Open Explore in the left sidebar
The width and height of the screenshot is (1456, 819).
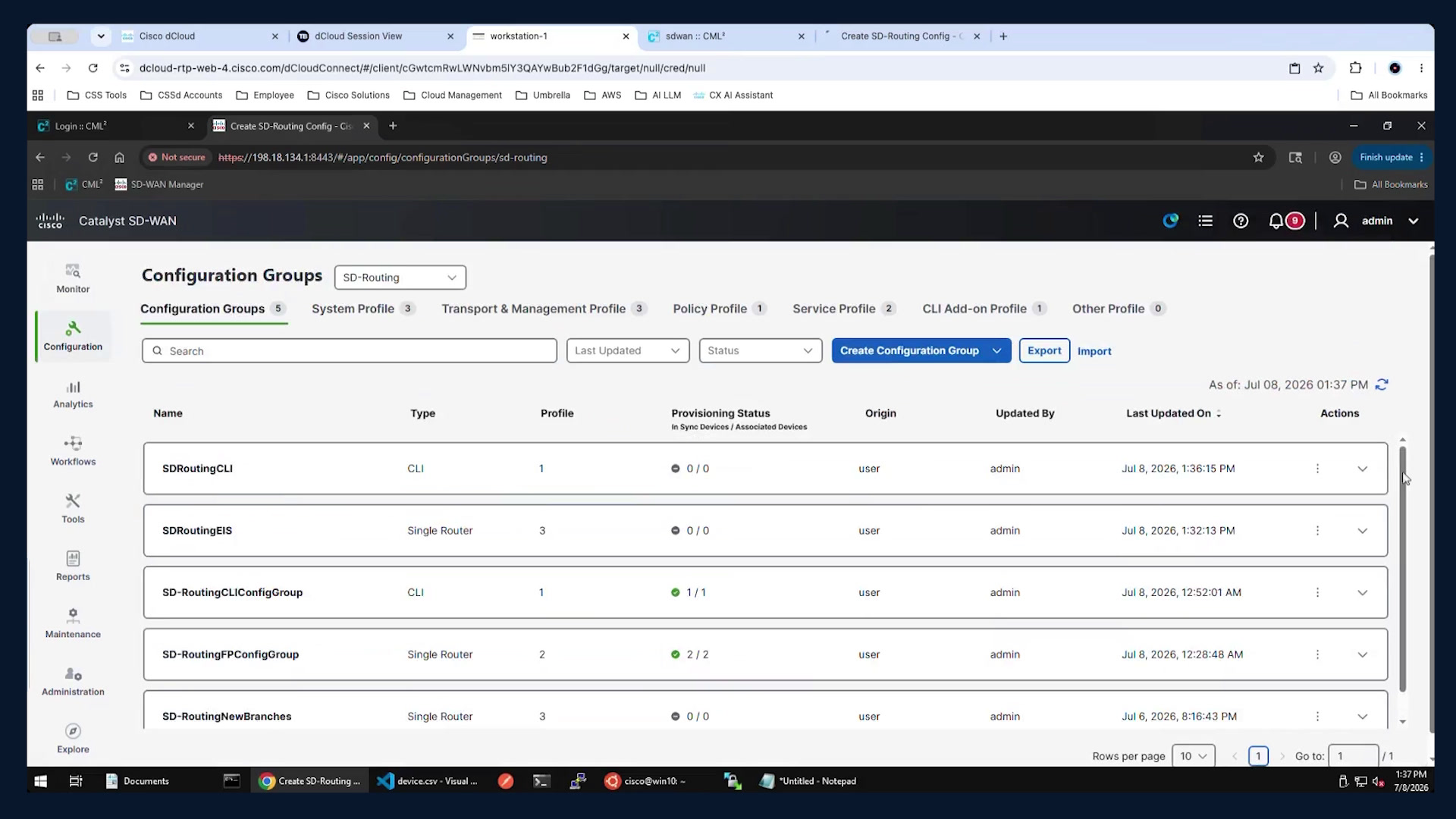[x=73, y=739]
